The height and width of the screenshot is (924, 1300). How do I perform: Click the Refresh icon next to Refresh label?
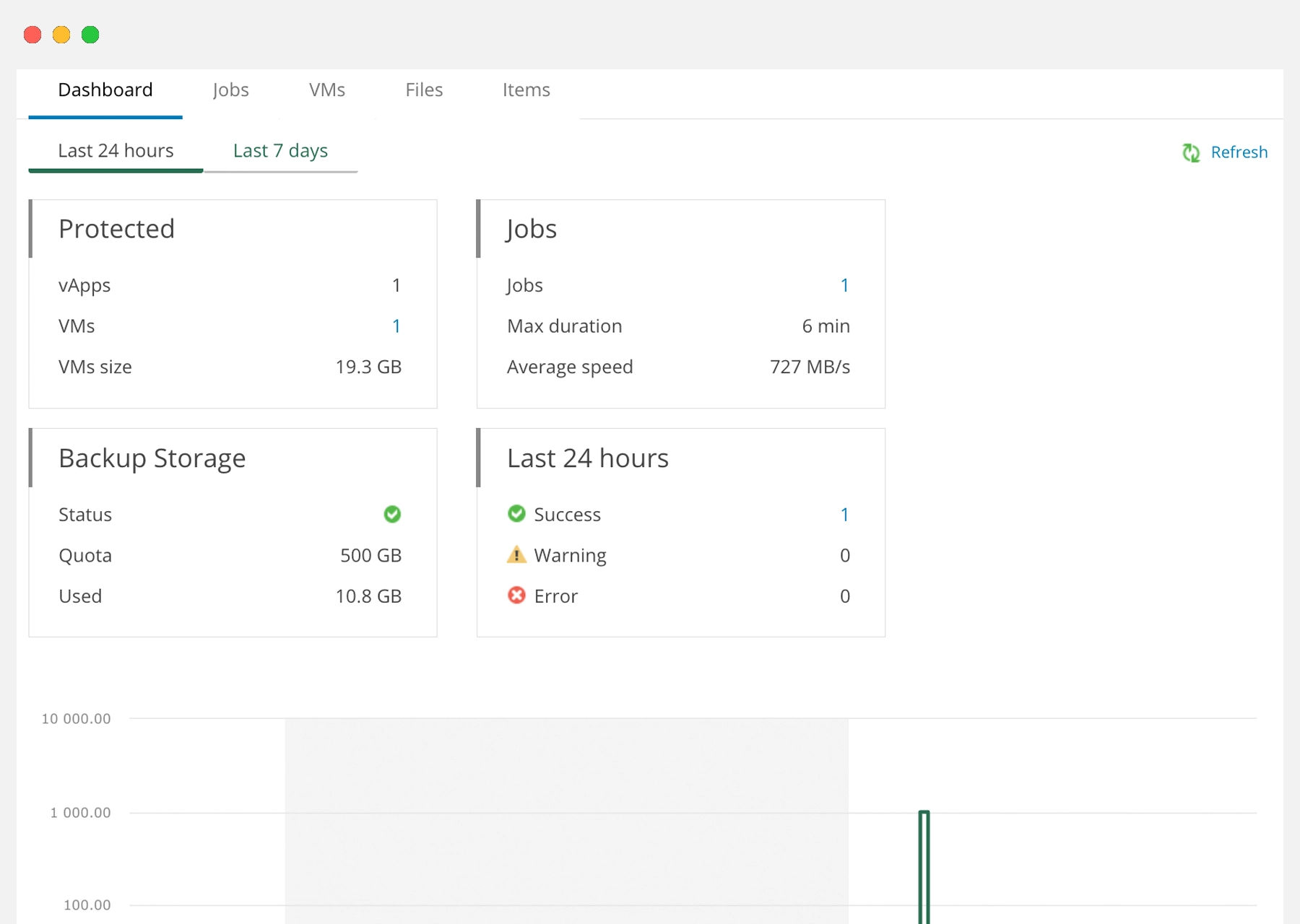[1191, 152]
